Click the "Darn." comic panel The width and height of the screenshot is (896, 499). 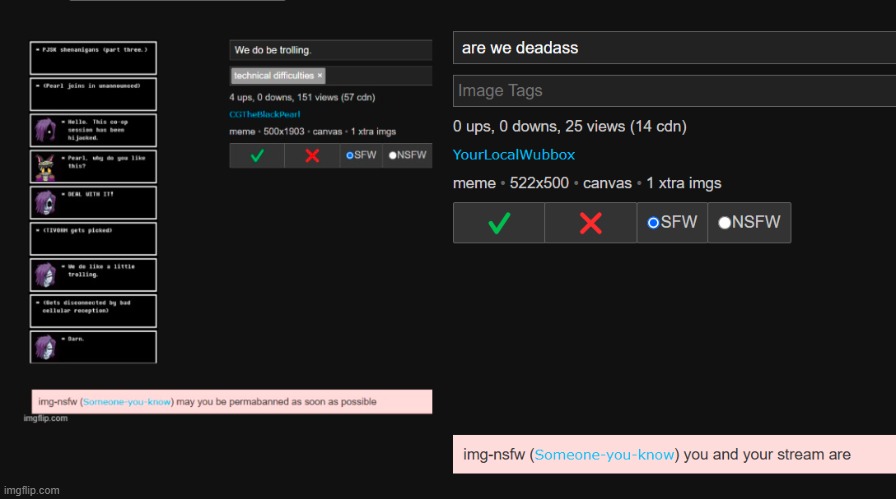[x=93, y=347]
